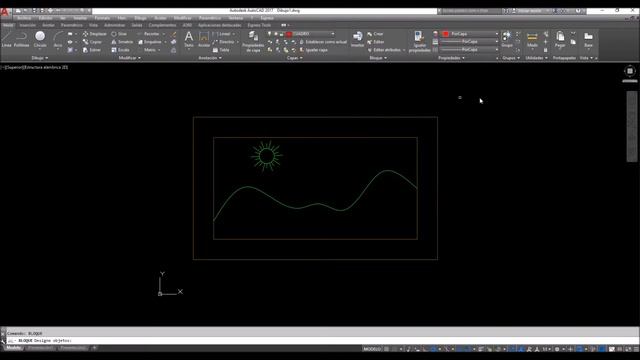640x360 pixels.
Task: Toggle grid display in status bar
Action: tap(386, 349)
